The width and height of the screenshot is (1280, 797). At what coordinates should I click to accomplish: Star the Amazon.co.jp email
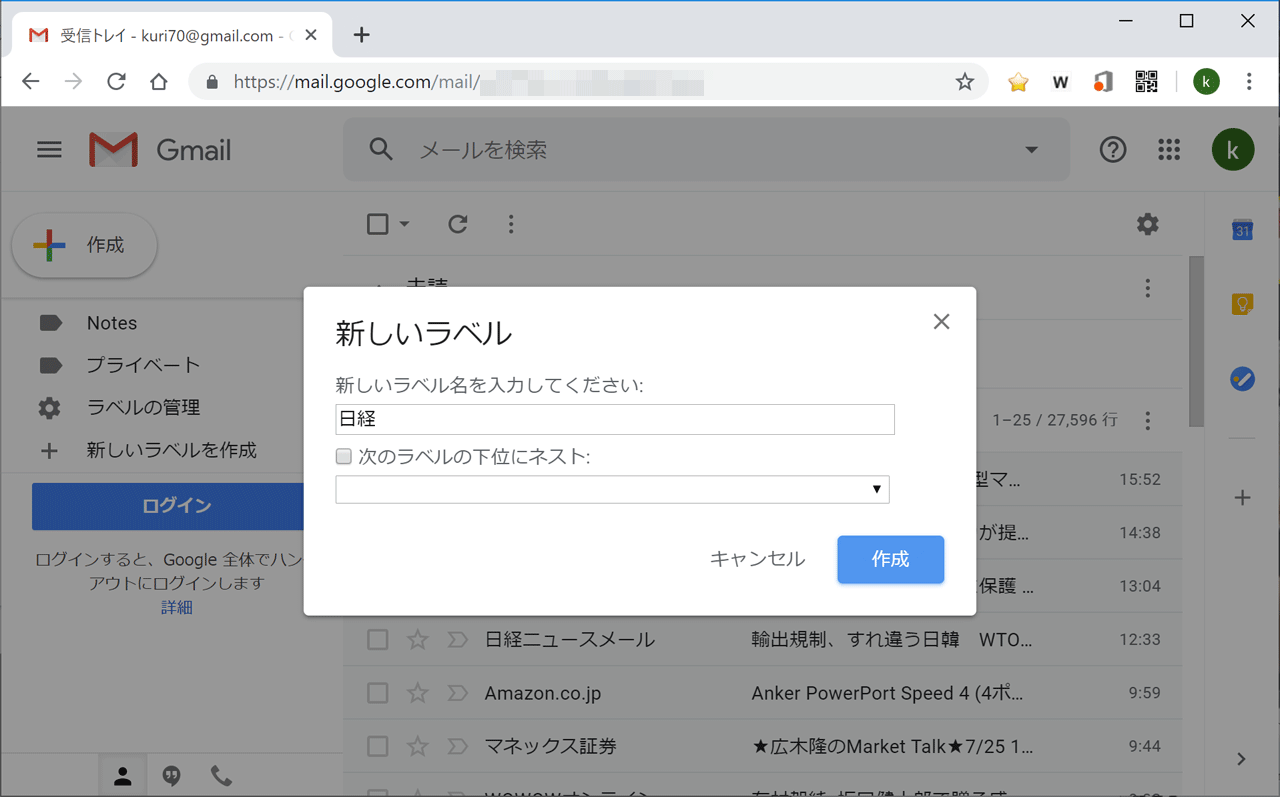point(418,693)
